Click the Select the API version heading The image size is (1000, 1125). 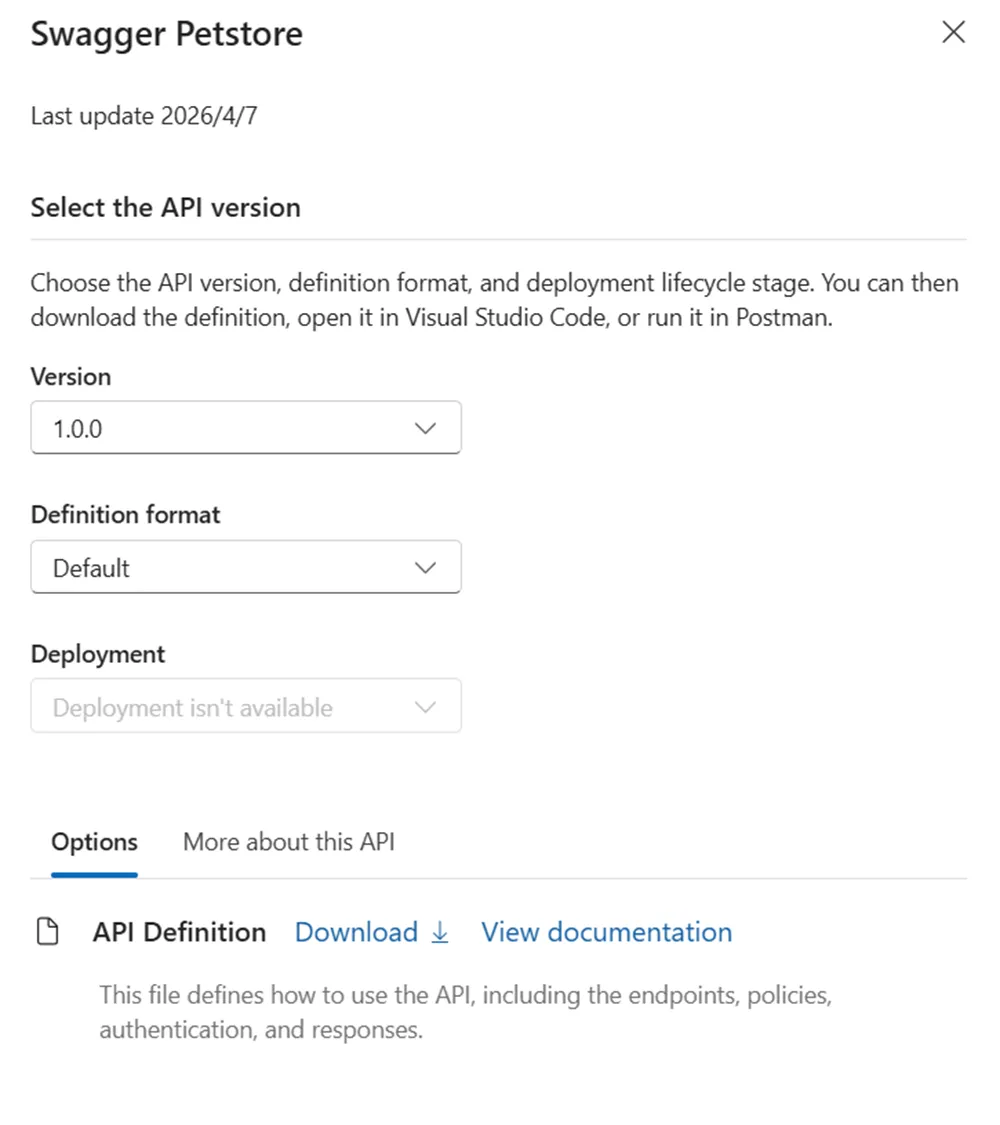tap(165, 207)
